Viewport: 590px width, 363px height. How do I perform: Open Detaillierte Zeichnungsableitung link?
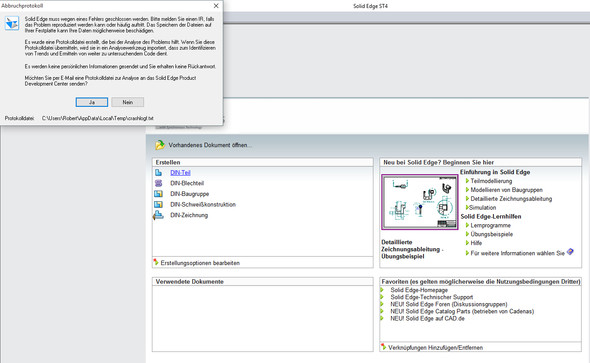click(x=511, y=199)
